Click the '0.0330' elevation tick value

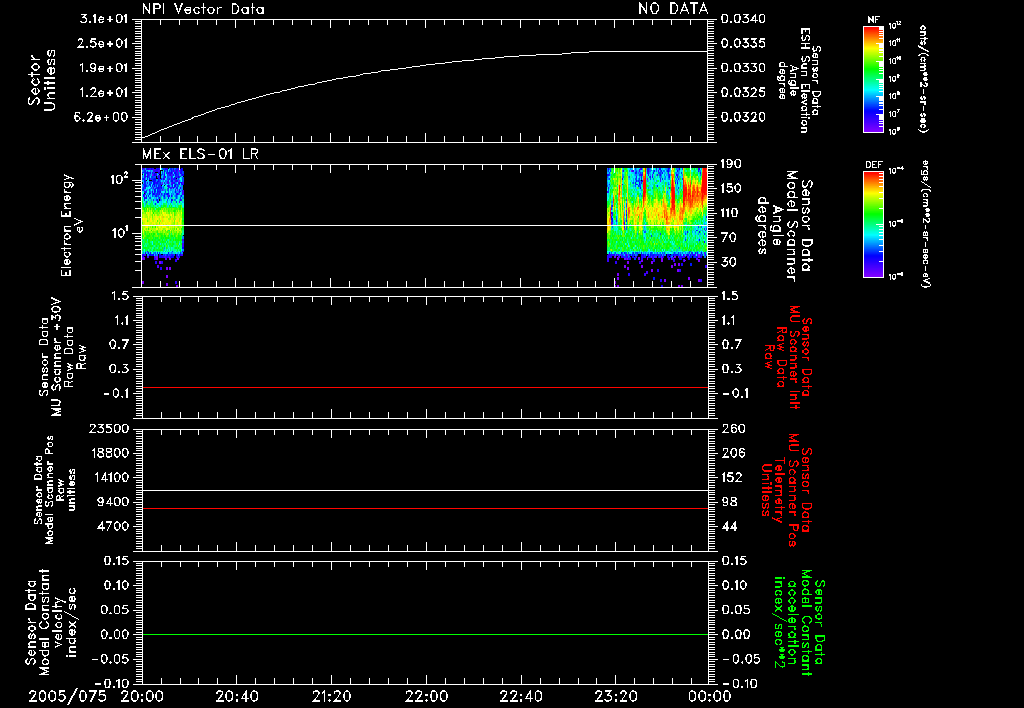[x=743, y=68]
